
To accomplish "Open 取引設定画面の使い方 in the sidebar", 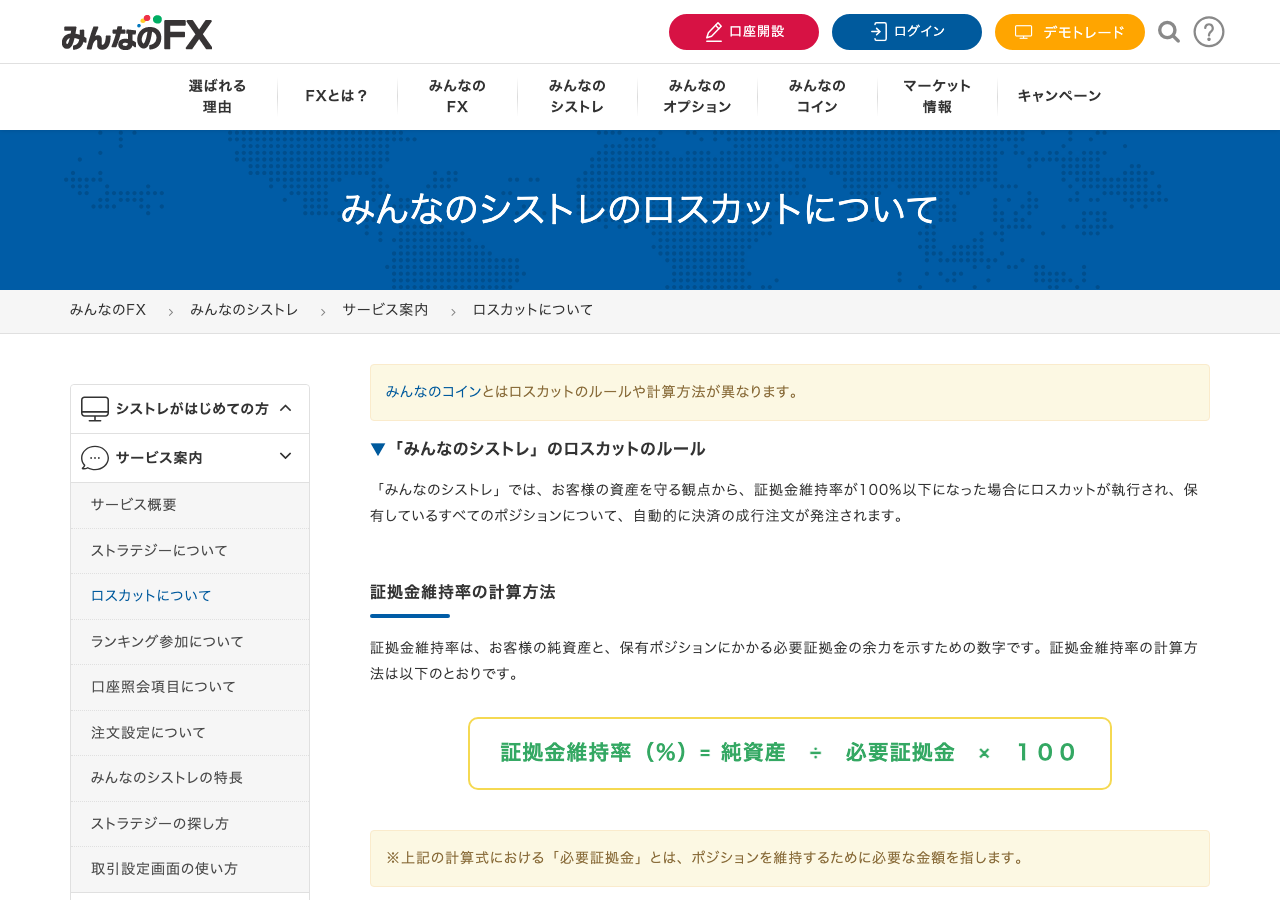I will click(190, 869).
